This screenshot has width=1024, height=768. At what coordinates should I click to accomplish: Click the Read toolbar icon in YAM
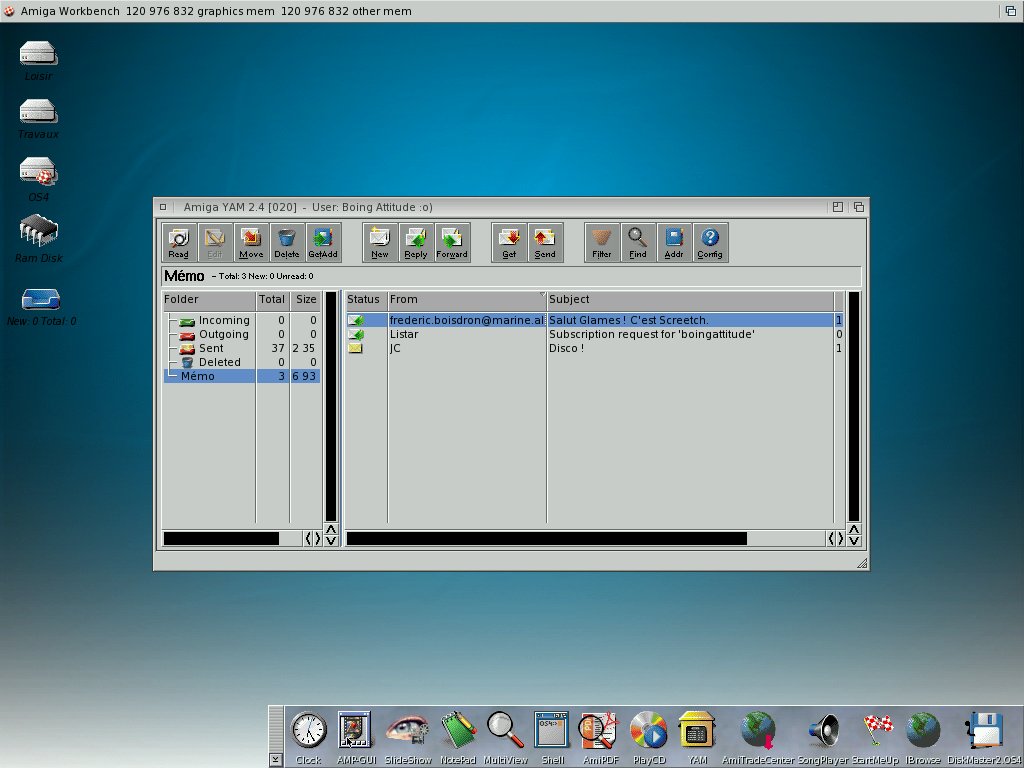tap(178, 242)
